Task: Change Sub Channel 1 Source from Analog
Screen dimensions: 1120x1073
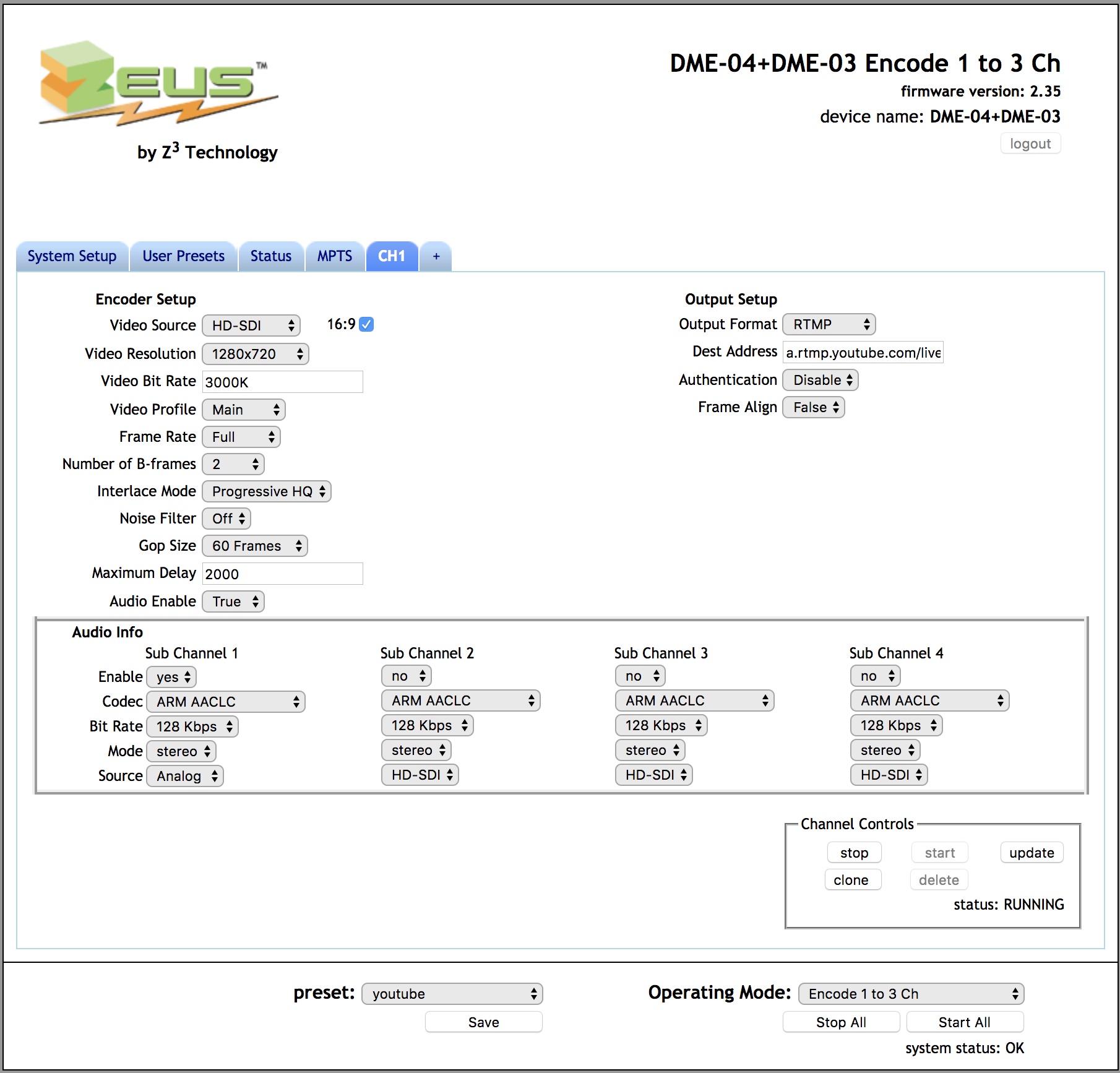Action: (x=185, y=776)
